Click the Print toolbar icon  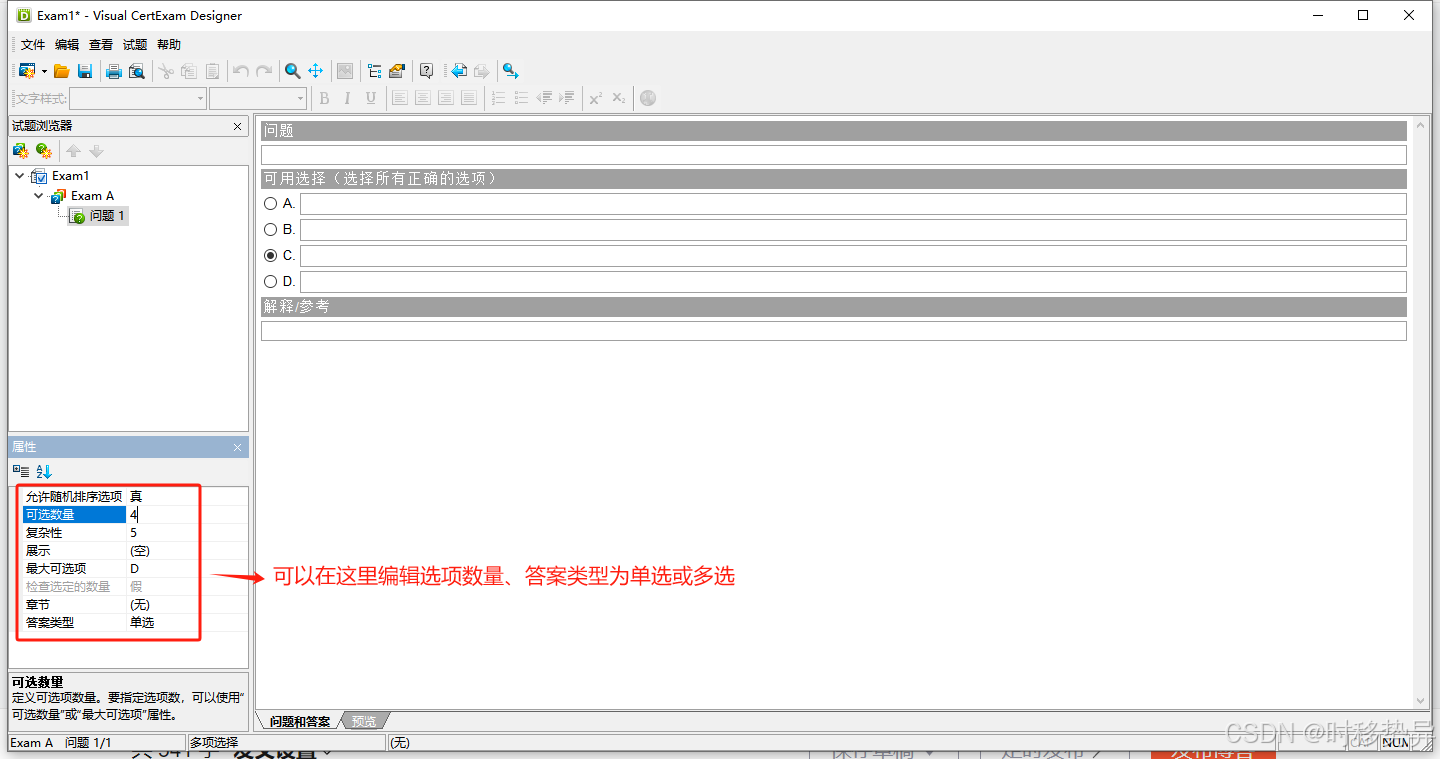click(x=114, y=71)
